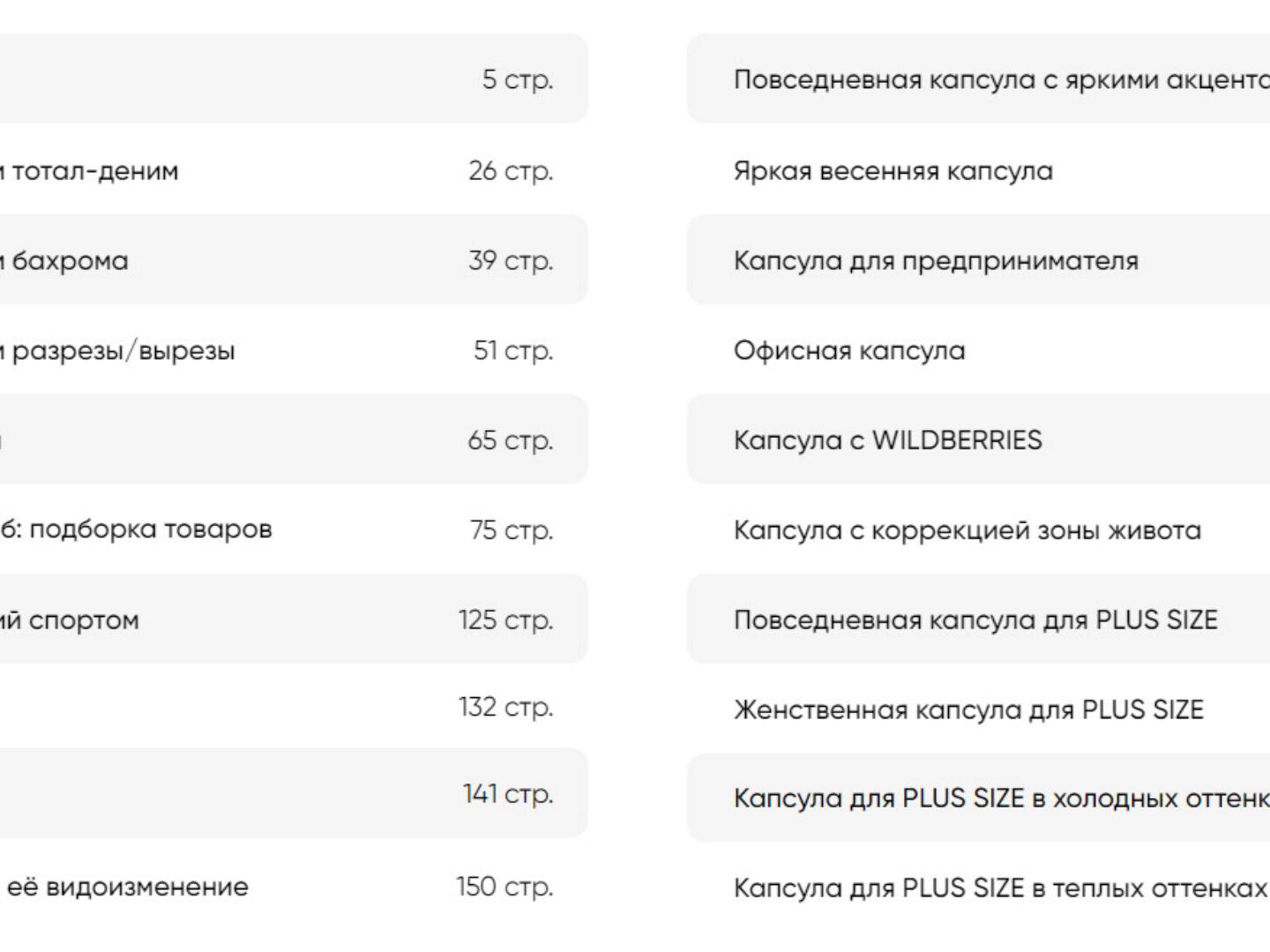The width and height of the screenshot is (1270, 952).
Task: Jump to page 132 стр.
Action: (x=505, y=707)
